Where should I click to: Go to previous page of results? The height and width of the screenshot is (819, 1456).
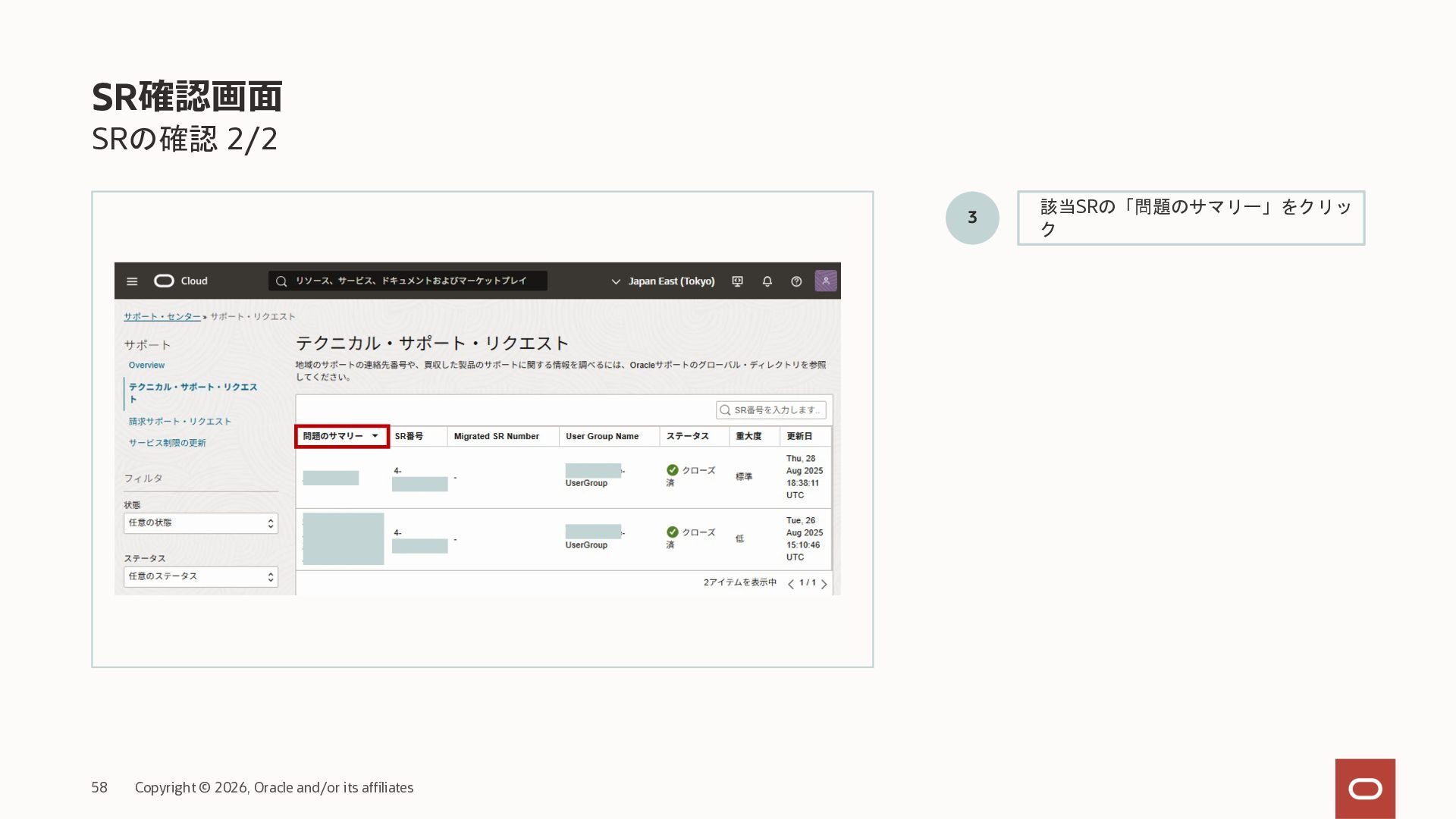pyautogui.click(x=791, y=584)
